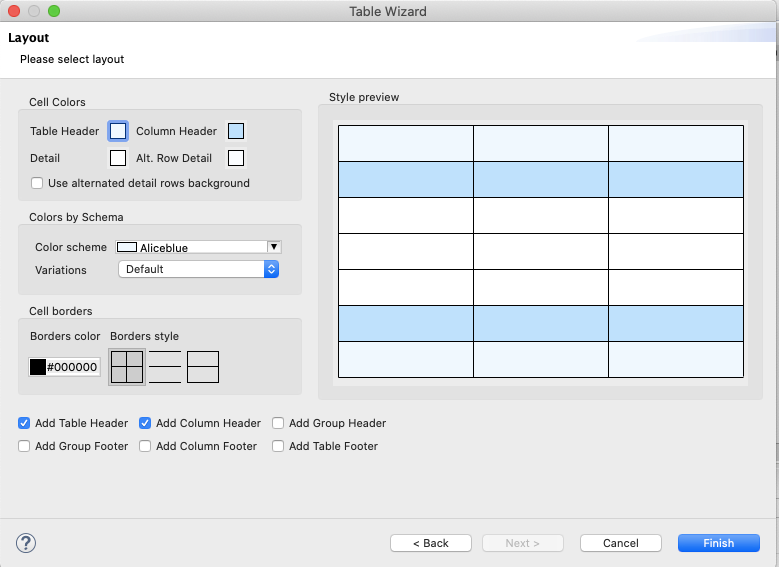This screenshot has width=779, height=567.
Task: Select the full grid borders style icon
Action: [x=127, y=367]
